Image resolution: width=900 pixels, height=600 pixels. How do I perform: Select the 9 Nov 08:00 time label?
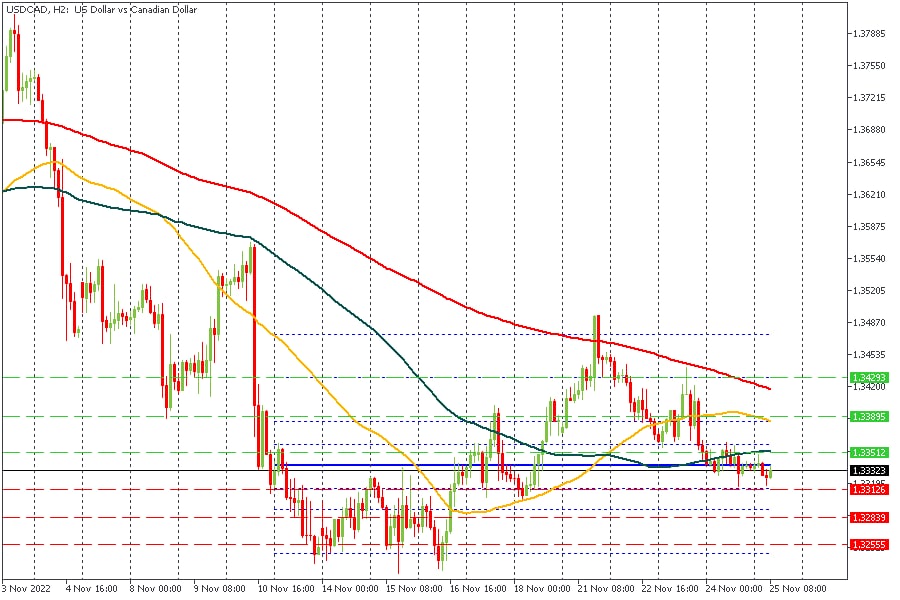click(219, 589)
